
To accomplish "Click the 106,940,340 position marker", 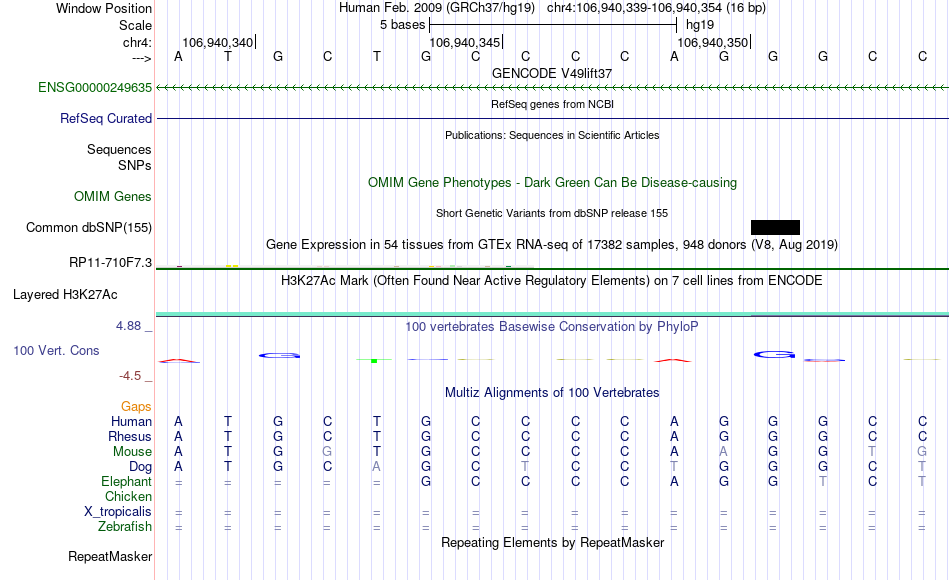I will [218, 42].
